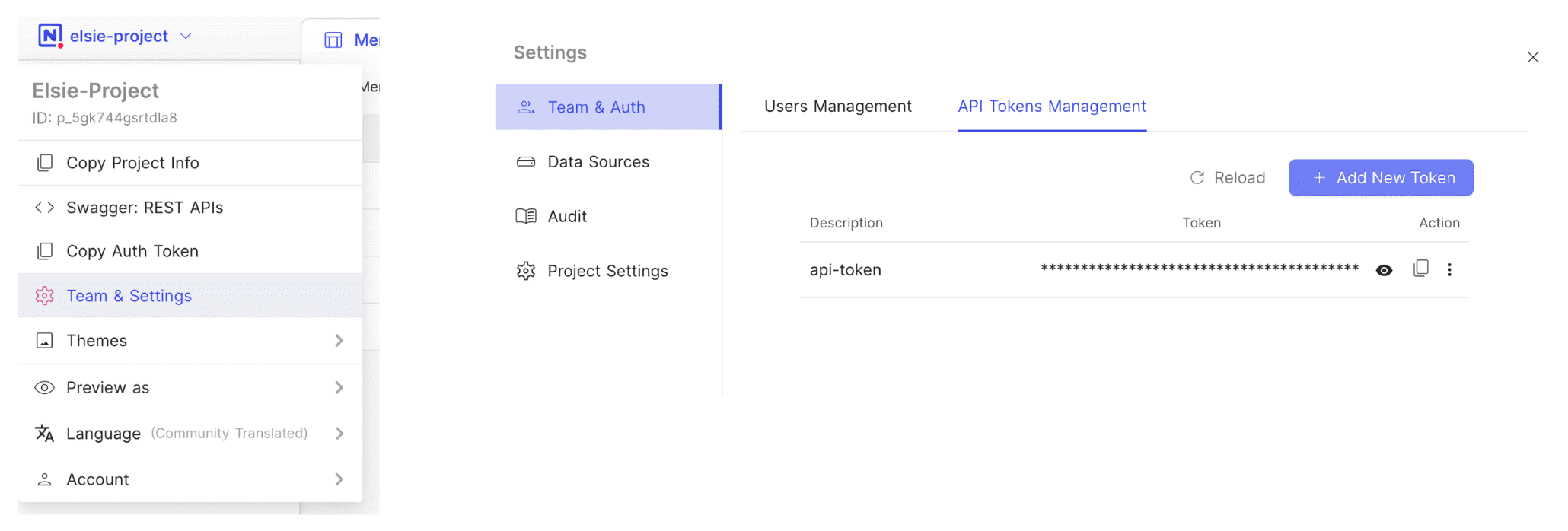The width and height of the screenshot is (1568, 531).
Task: Show the hidden api-token value
Action: point(1384,270)
